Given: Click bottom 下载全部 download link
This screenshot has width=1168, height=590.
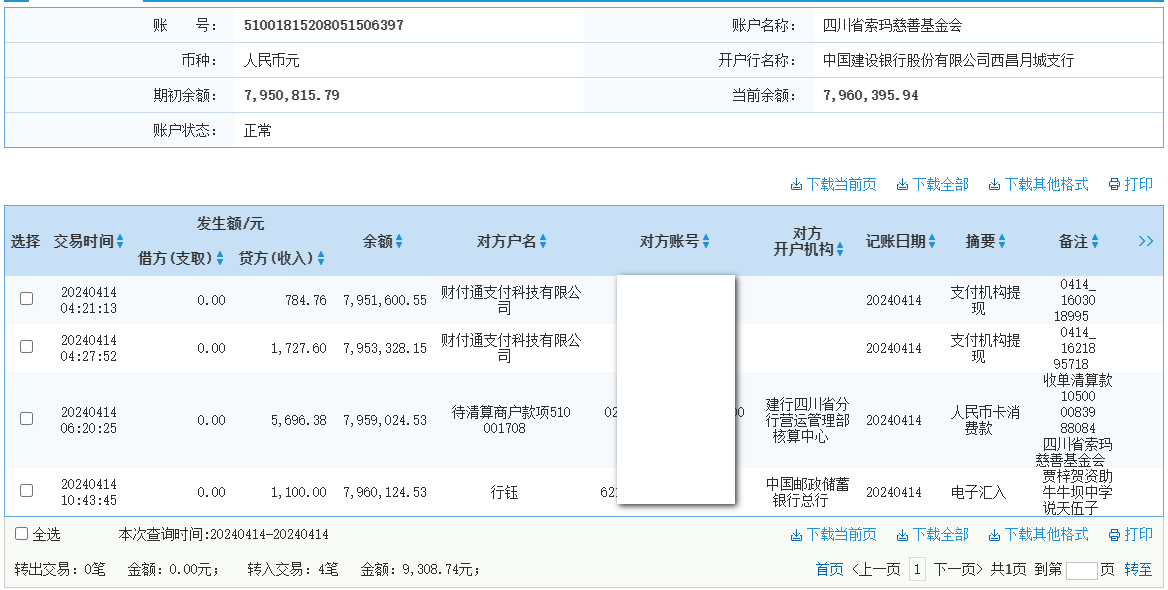Looking at the screenshot, I should point(933,534).
